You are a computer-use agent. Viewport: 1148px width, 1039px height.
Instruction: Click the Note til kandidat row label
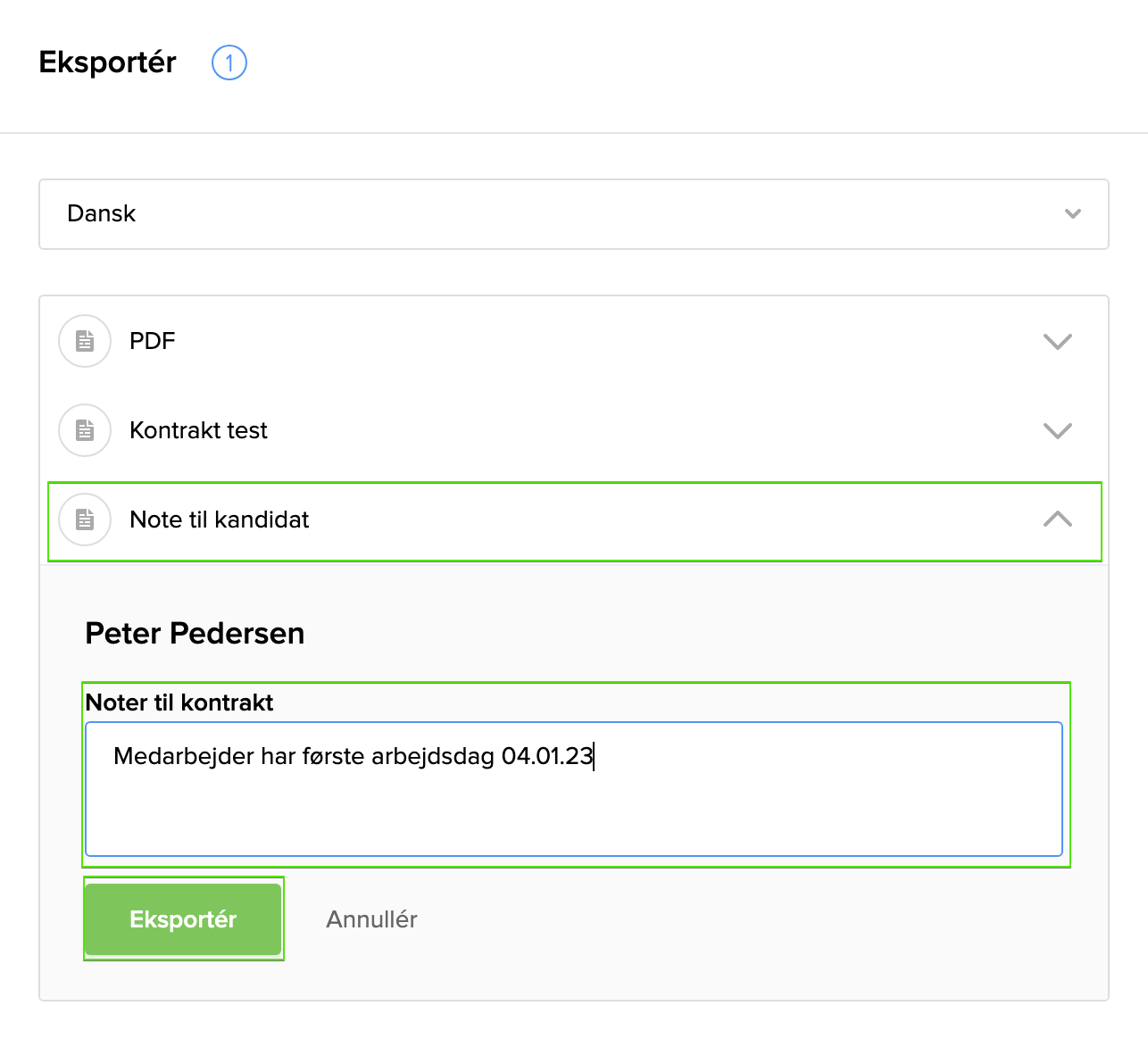(220, 519)
